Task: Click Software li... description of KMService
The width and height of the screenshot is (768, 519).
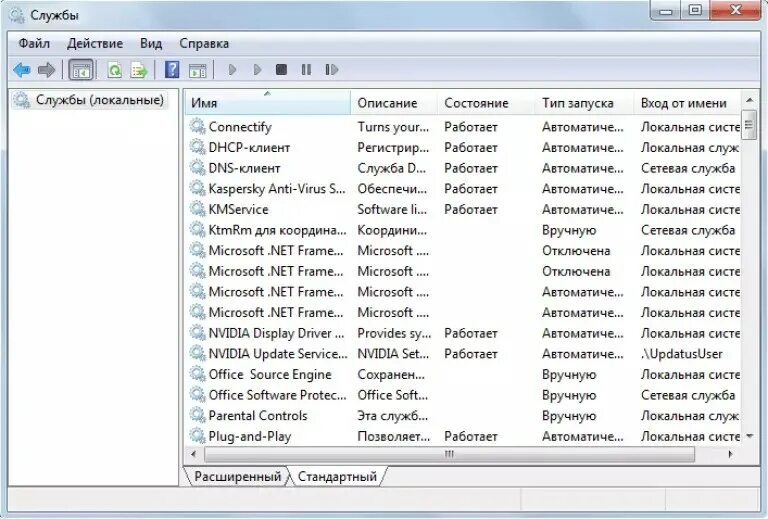Action: (x=392, y=209)
